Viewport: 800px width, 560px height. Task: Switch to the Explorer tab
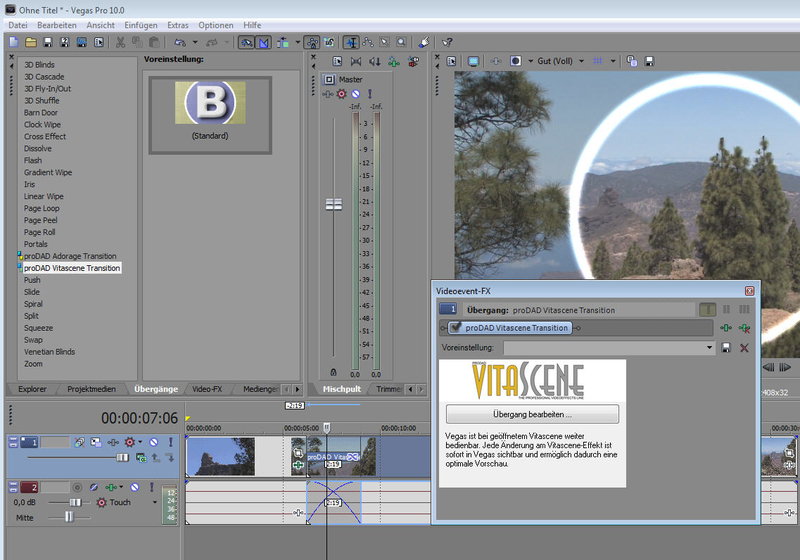[32, 389]
